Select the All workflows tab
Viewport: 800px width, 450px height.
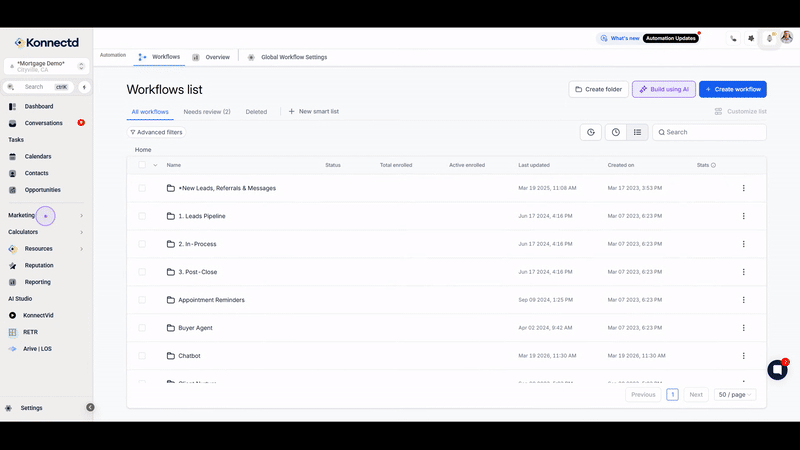pyautogui.click(x=150, y=112)
